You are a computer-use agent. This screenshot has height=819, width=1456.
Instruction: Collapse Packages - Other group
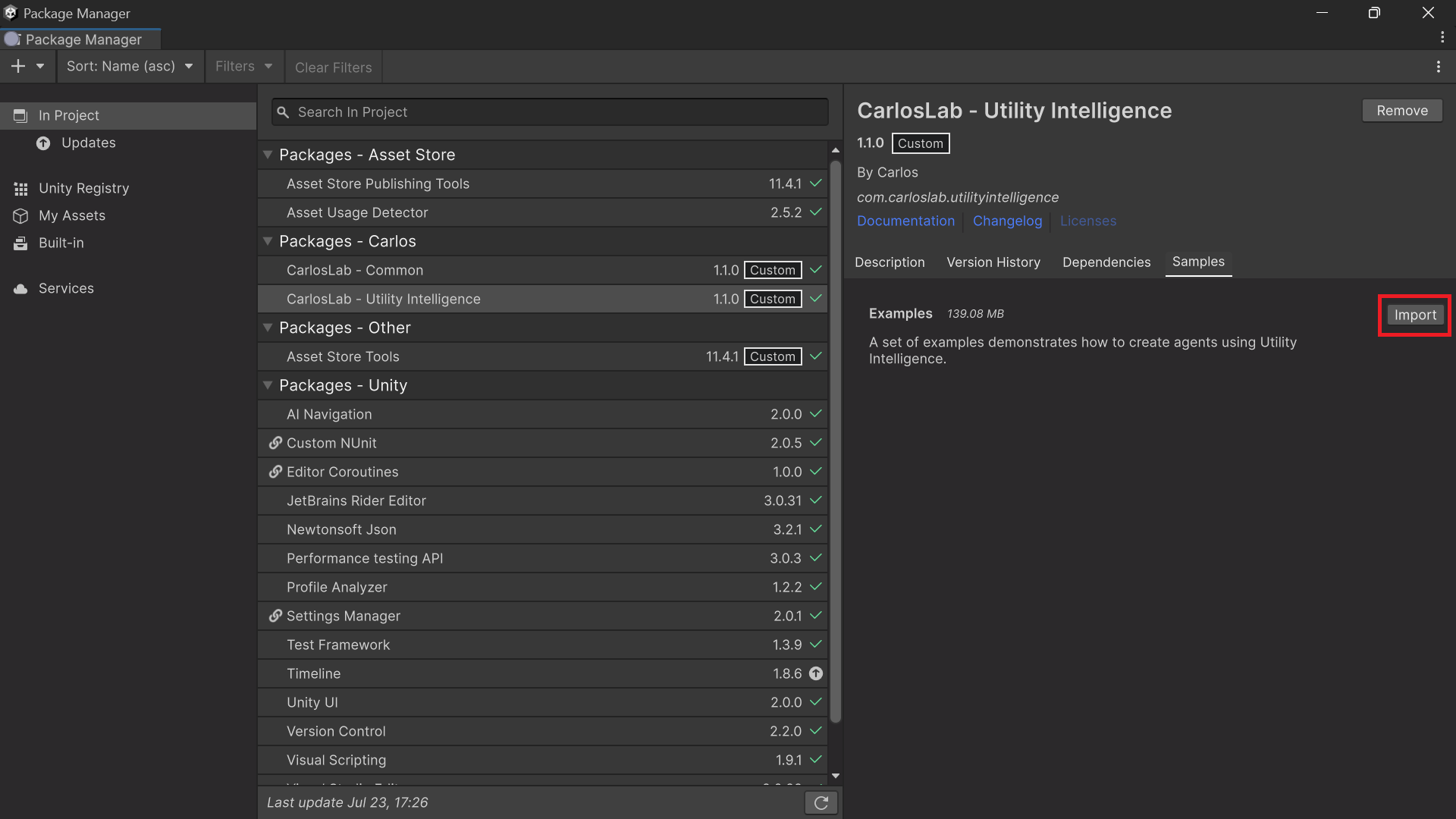tap(268, 328)
